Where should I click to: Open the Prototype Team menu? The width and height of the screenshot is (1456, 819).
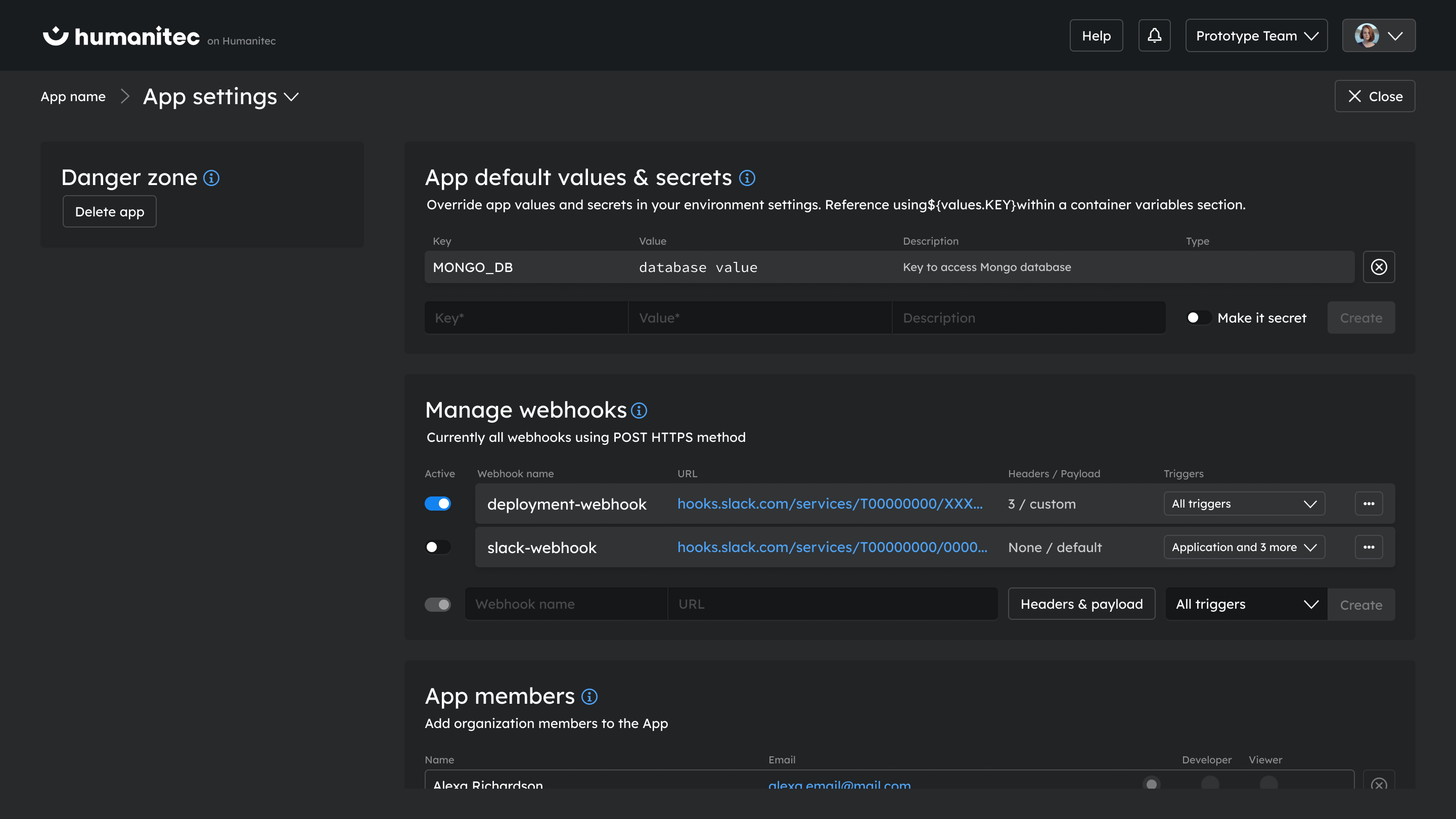tap(1256, 35)
